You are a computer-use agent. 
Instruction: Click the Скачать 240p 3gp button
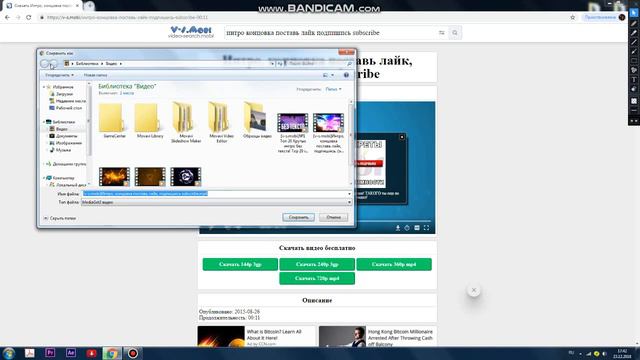click(x=317, y=264)
